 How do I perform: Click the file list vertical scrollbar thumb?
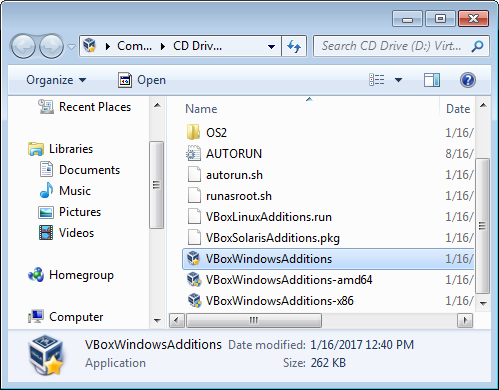pos(482,226)
